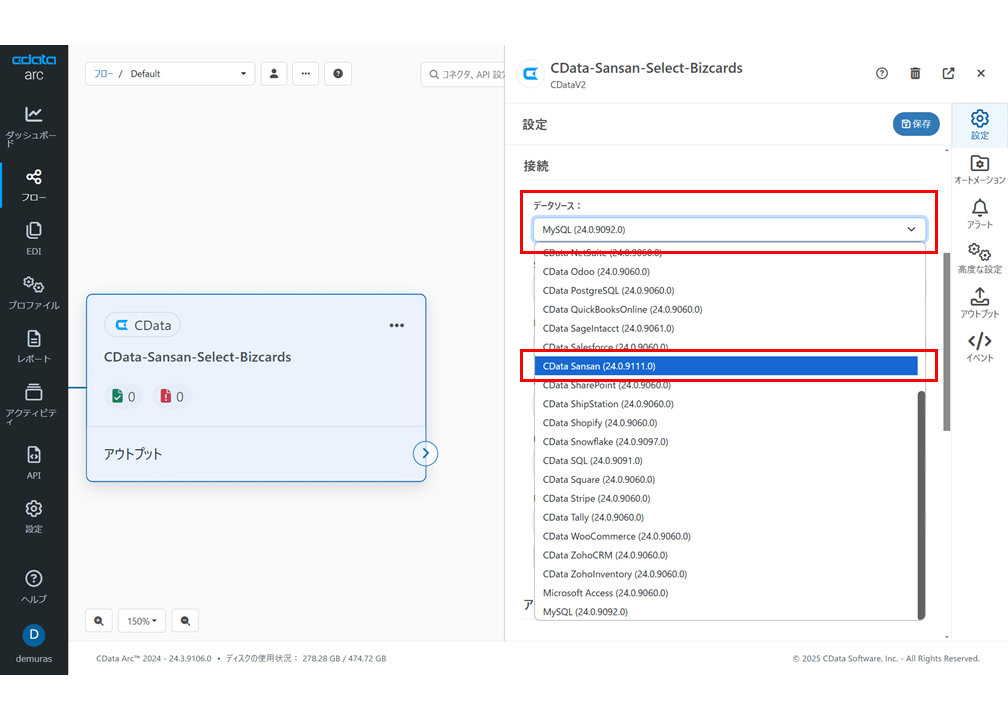Image resolution: width=1008 pixels, height=720 pixels.
Task: Open the connector card's three-dot menu
Action: (x=397, y=325)
